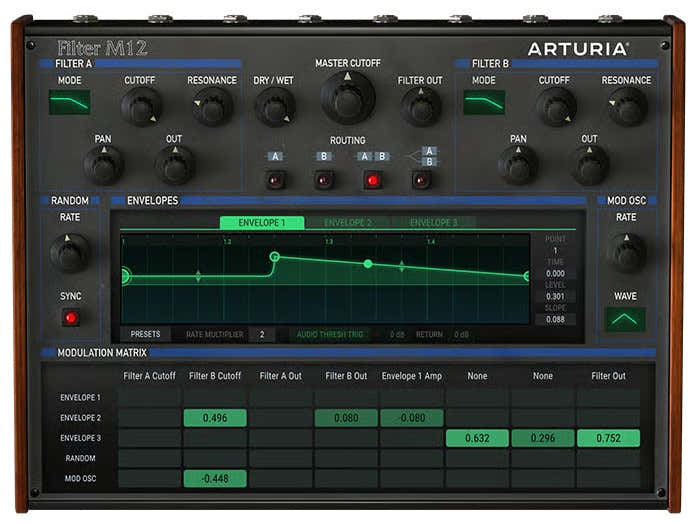The image size is (696, 524).
Task: Click Mod Osc cell value -0.448
Action: [215, 479]
